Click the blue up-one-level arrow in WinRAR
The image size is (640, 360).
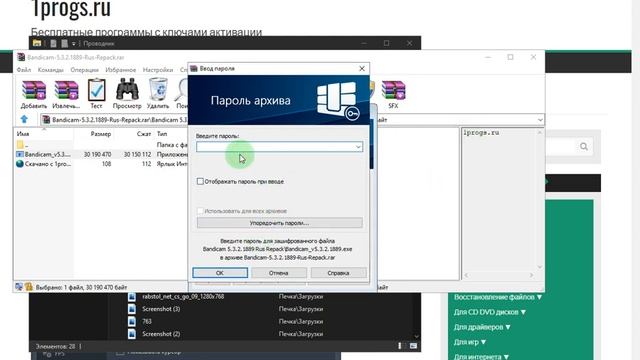pos(24,119)
